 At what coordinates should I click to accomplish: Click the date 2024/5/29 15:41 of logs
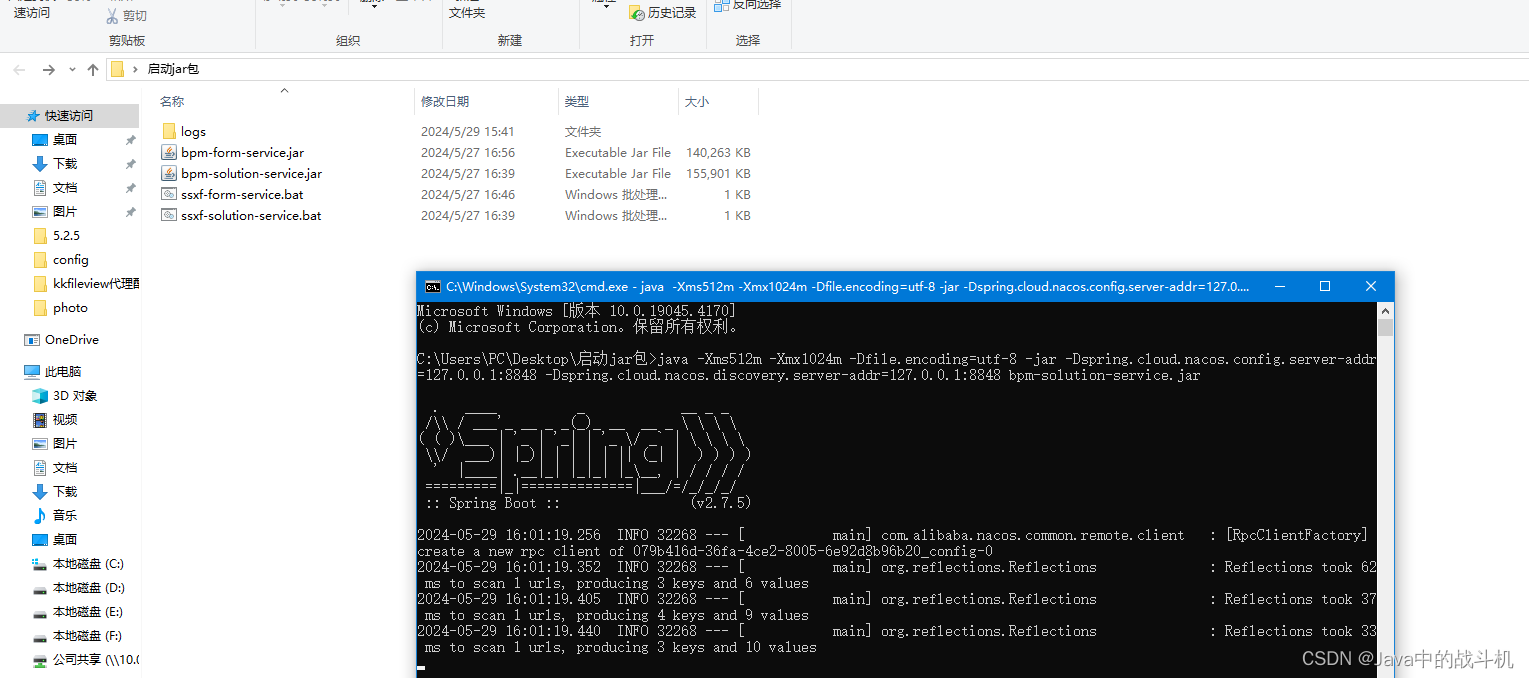pos(468,132)
